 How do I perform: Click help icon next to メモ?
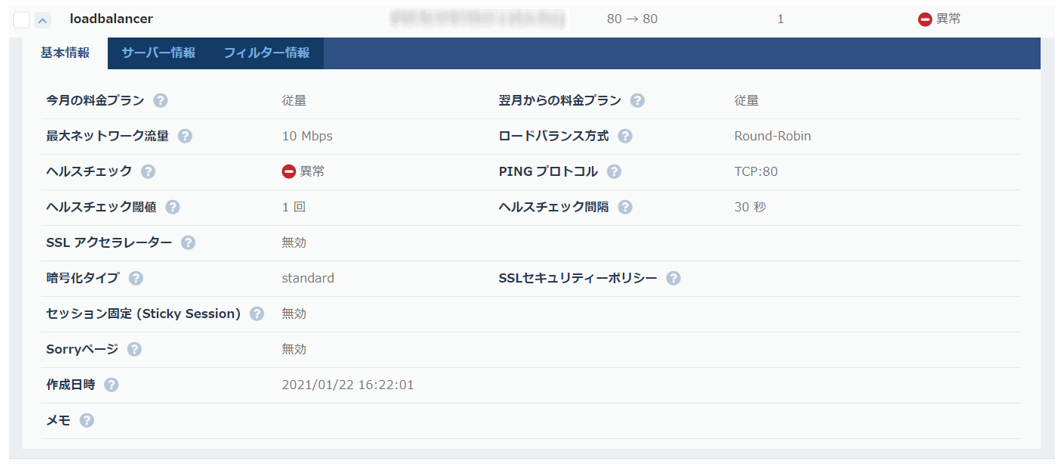[x=87, y=421]
